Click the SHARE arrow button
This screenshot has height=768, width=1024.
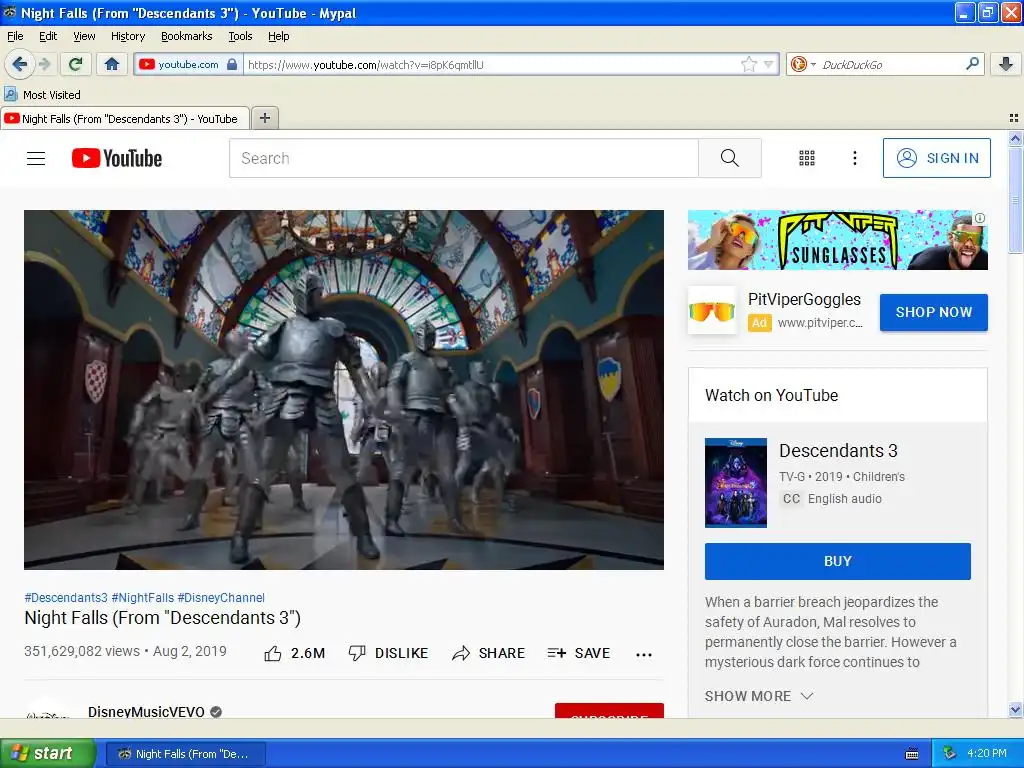tap(488, 653)
